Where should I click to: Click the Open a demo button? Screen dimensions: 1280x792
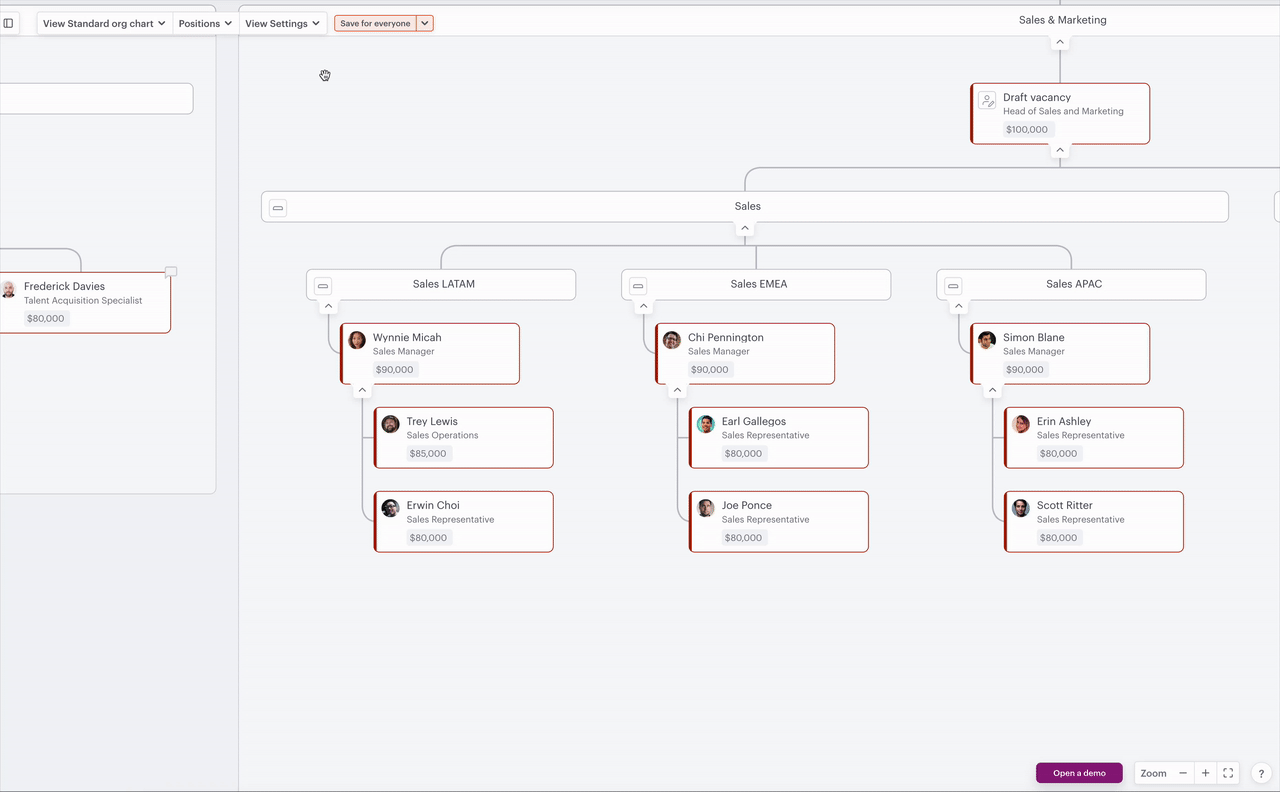tap(1079, 772)
